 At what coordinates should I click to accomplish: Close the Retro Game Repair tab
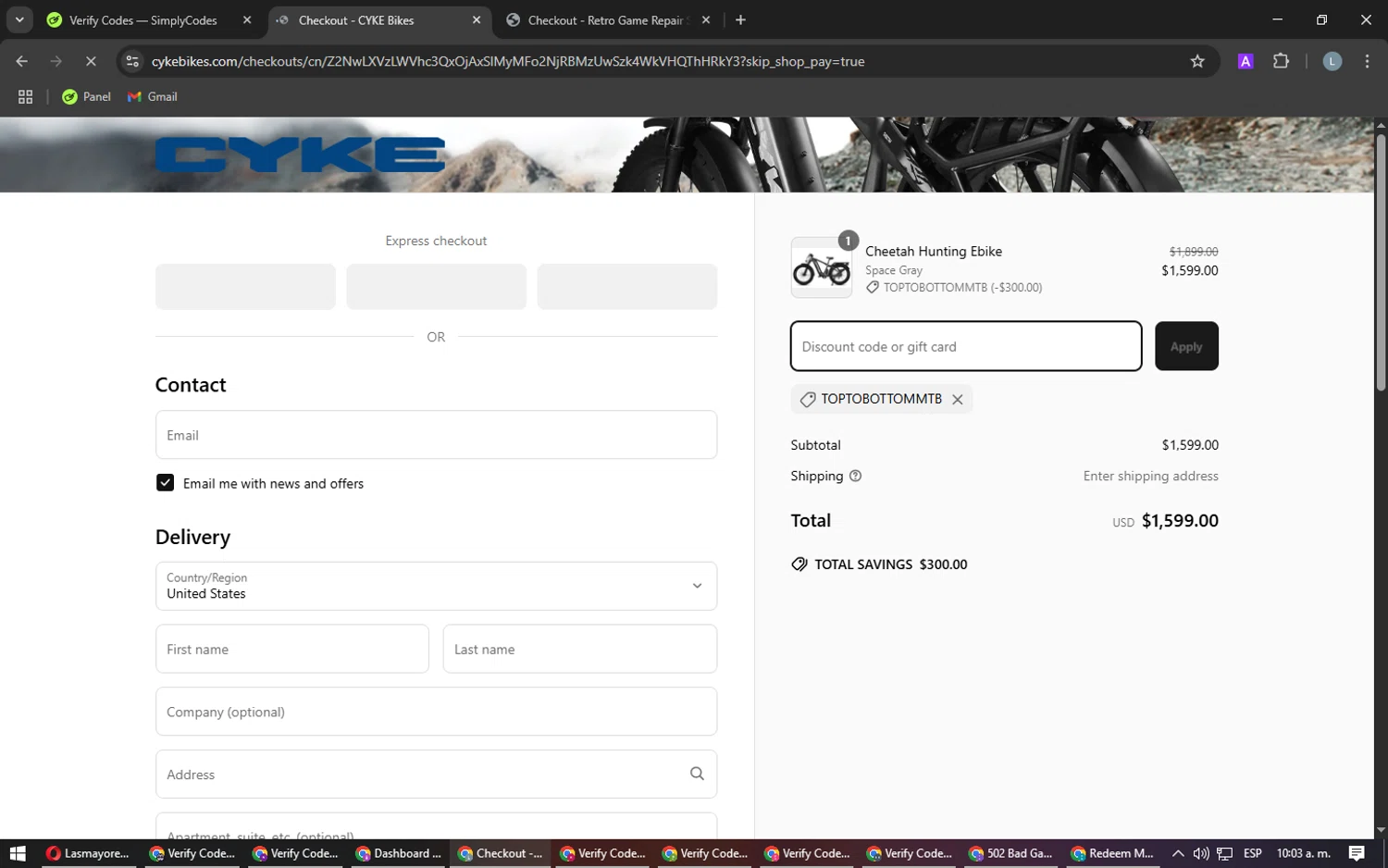[706, 20]
